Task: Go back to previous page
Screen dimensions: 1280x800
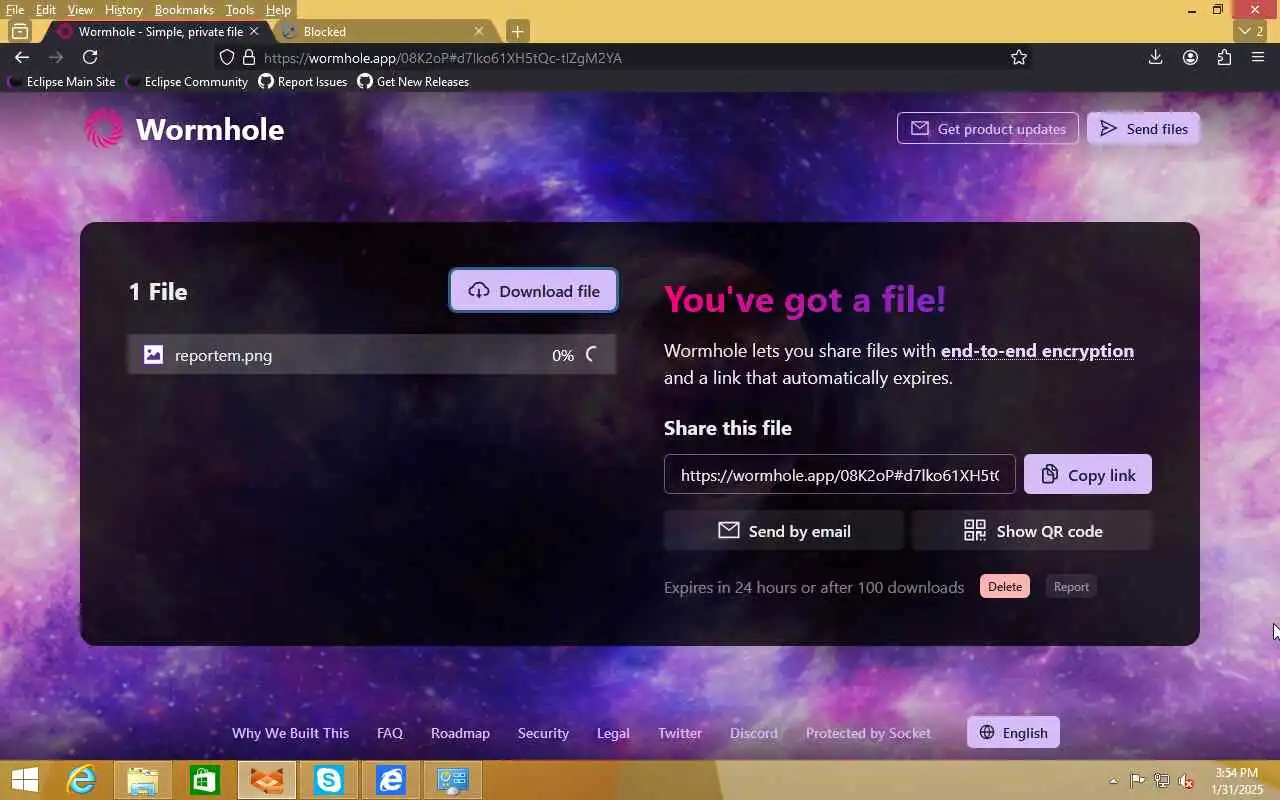Action: click(x=22, y=57)
